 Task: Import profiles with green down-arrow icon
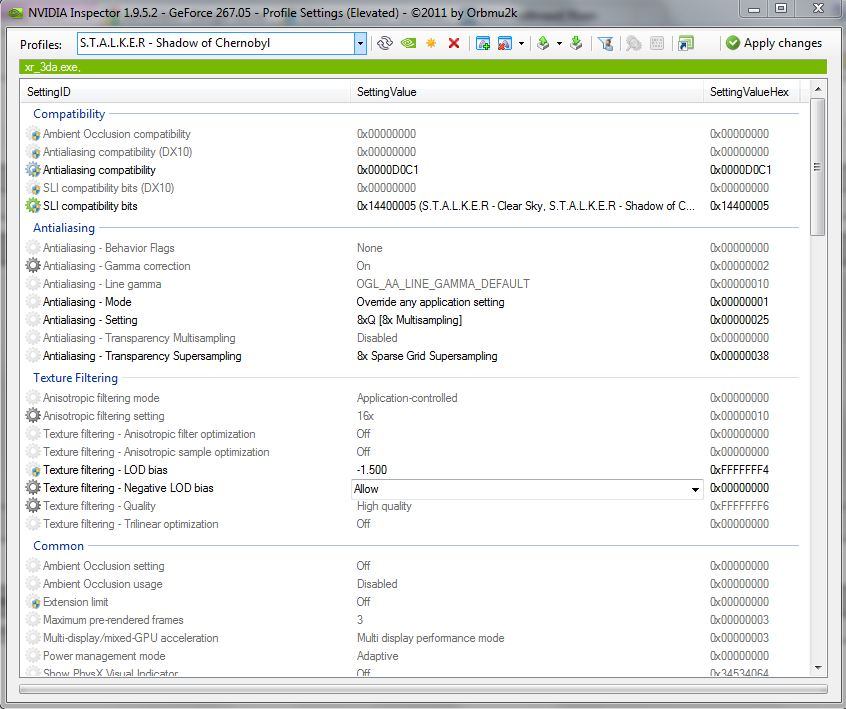576,43
